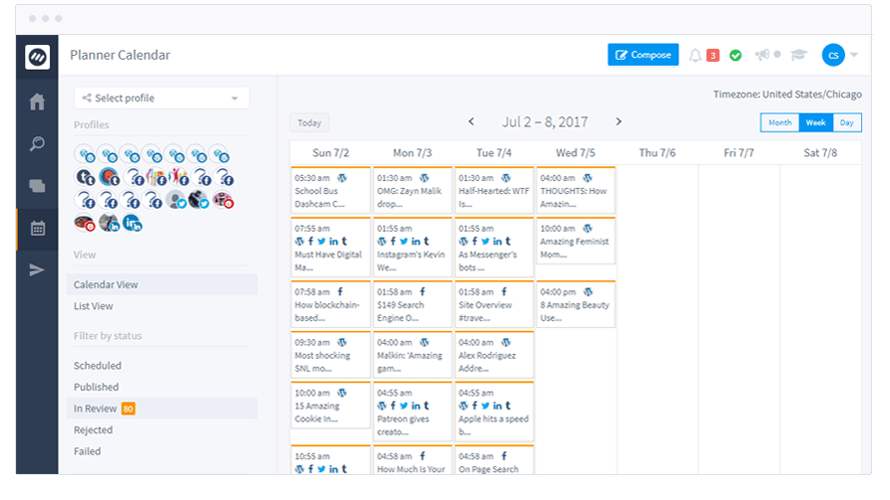Switch to Week view
The width and height of the screenshot is (890, 500).
click(x=816, y=123)
